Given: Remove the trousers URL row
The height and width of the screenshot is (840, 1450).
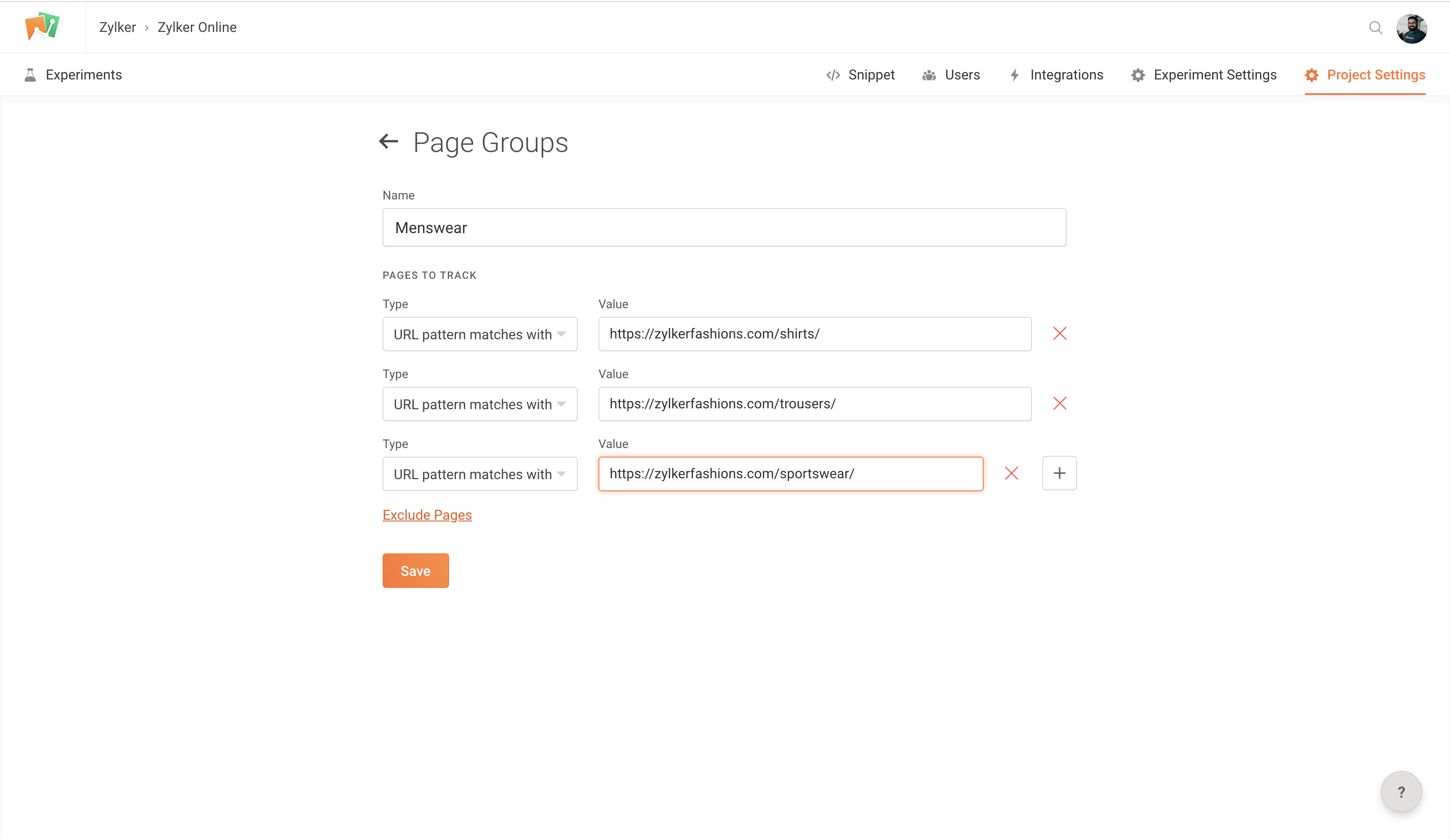Looking at the screenshot, I should (x=1059, y=403).
